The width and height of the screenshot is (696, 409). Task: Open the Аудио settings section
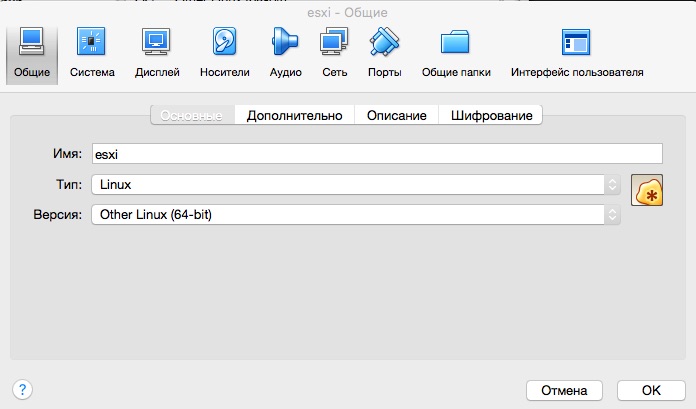[x=285, y=52]
